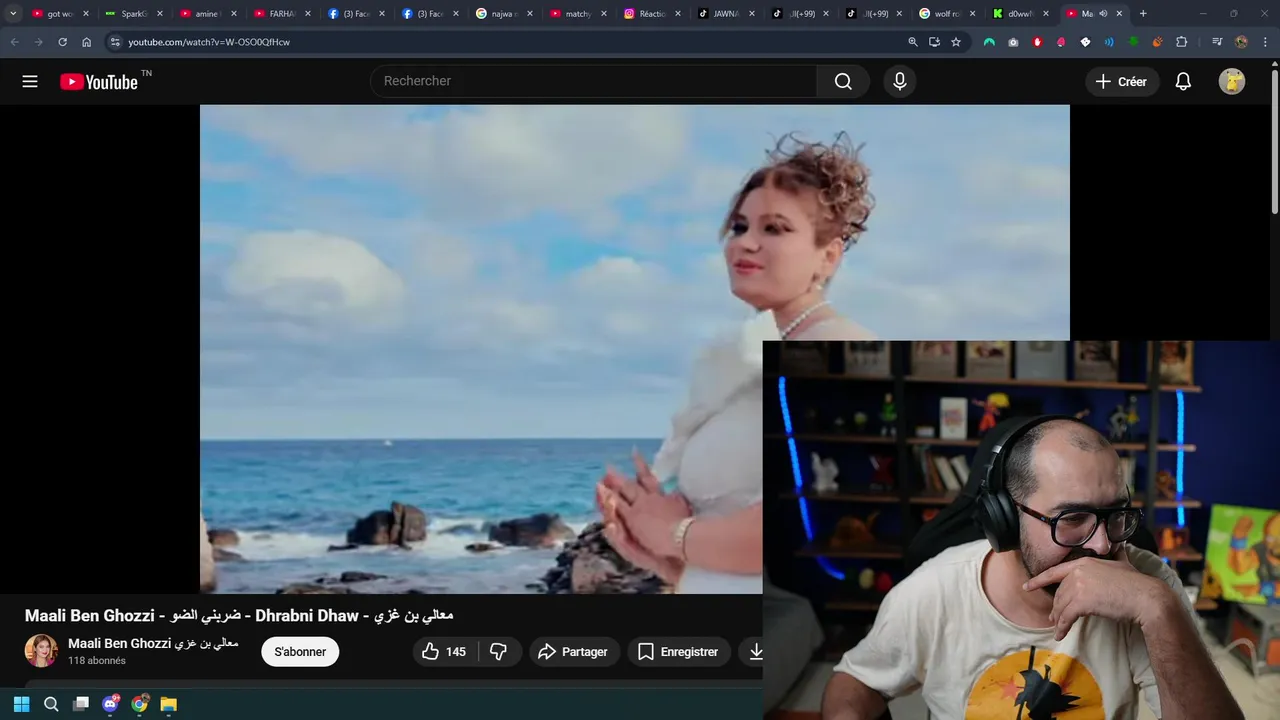The height and width of the screenshot is (720, 1280).
Task: Click the 145 likes count
Action: click(456, 652)
